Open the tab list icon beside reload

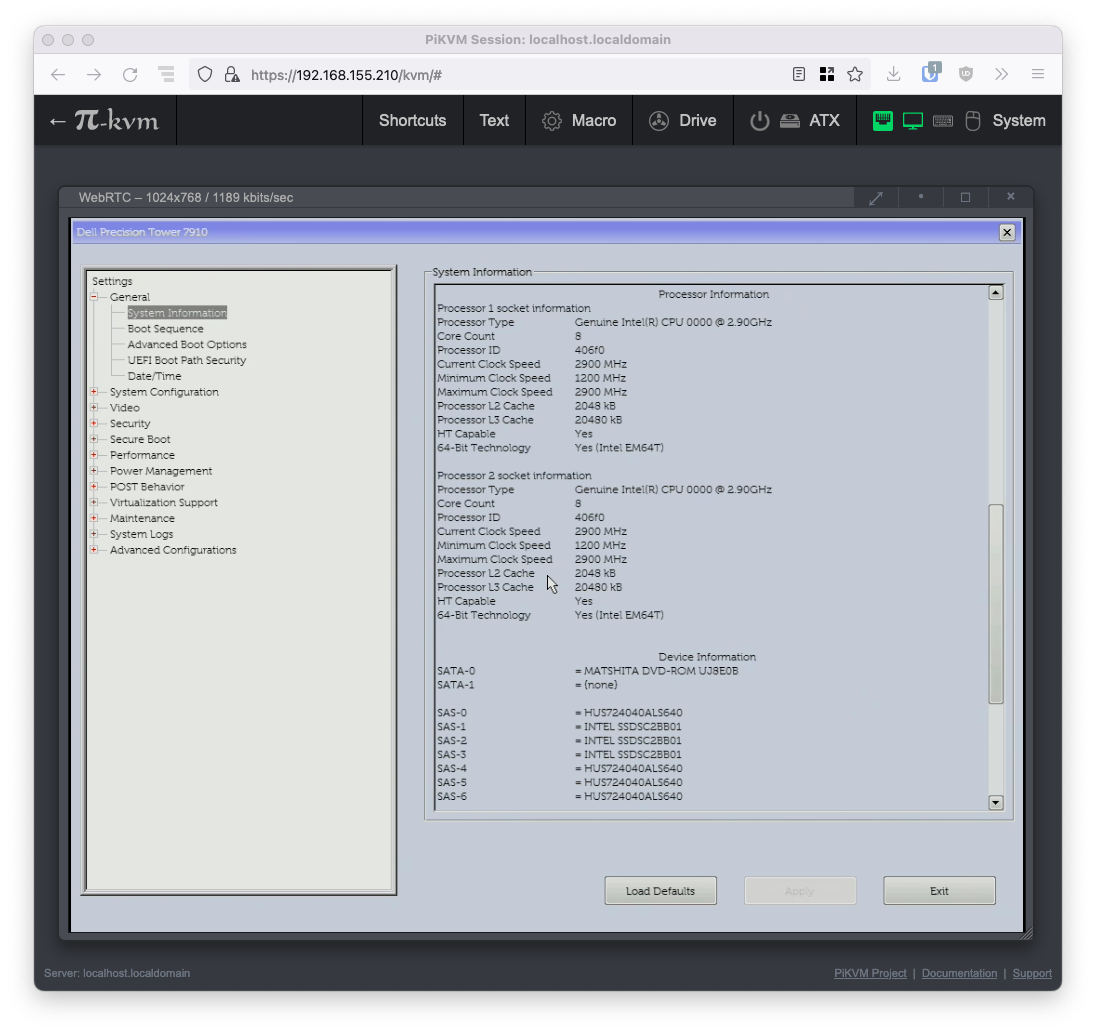click(x=166, y=74)
